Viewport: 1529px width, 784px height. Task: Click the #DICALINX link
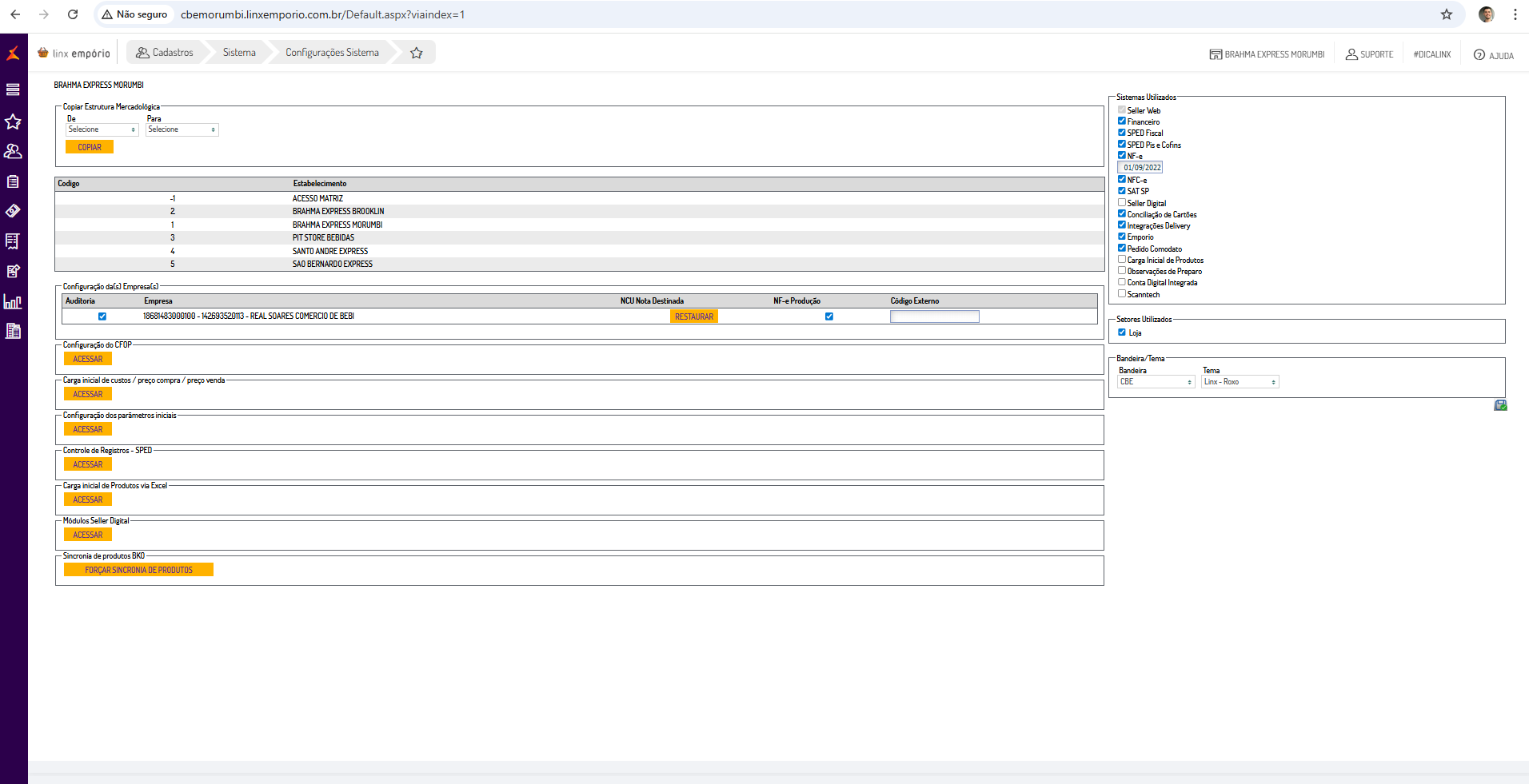click(x=1432, y=54)
